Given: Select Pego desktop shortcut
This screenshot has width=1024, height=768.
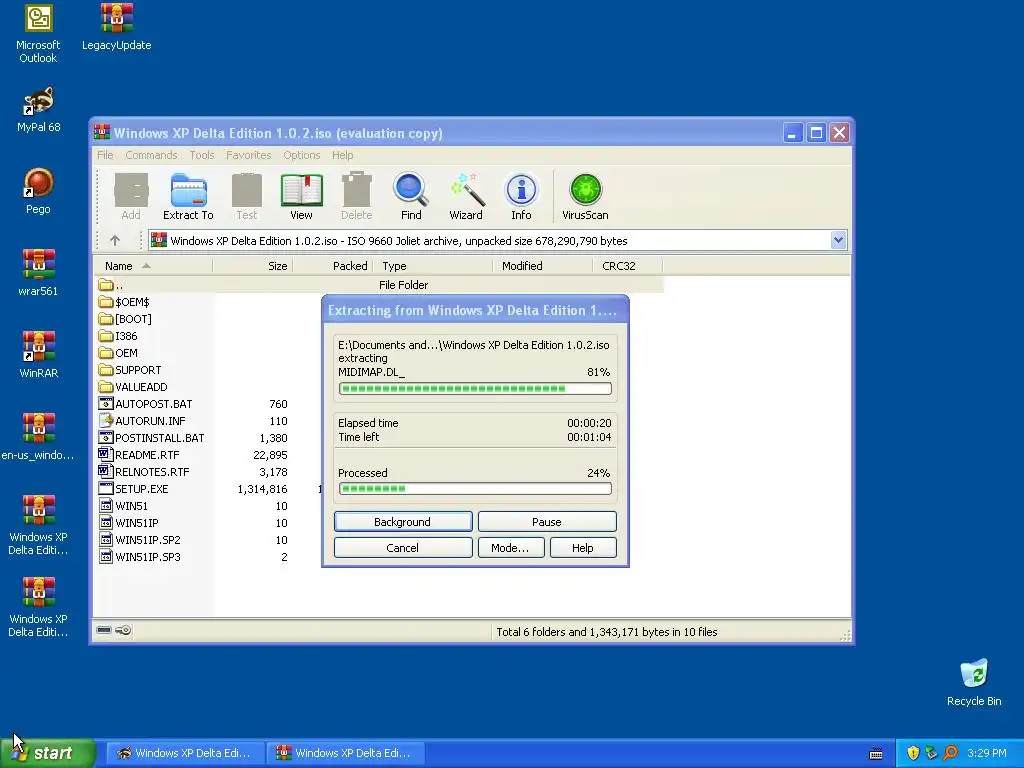Looking at the screenshot, I should click(x=38, y=191).
